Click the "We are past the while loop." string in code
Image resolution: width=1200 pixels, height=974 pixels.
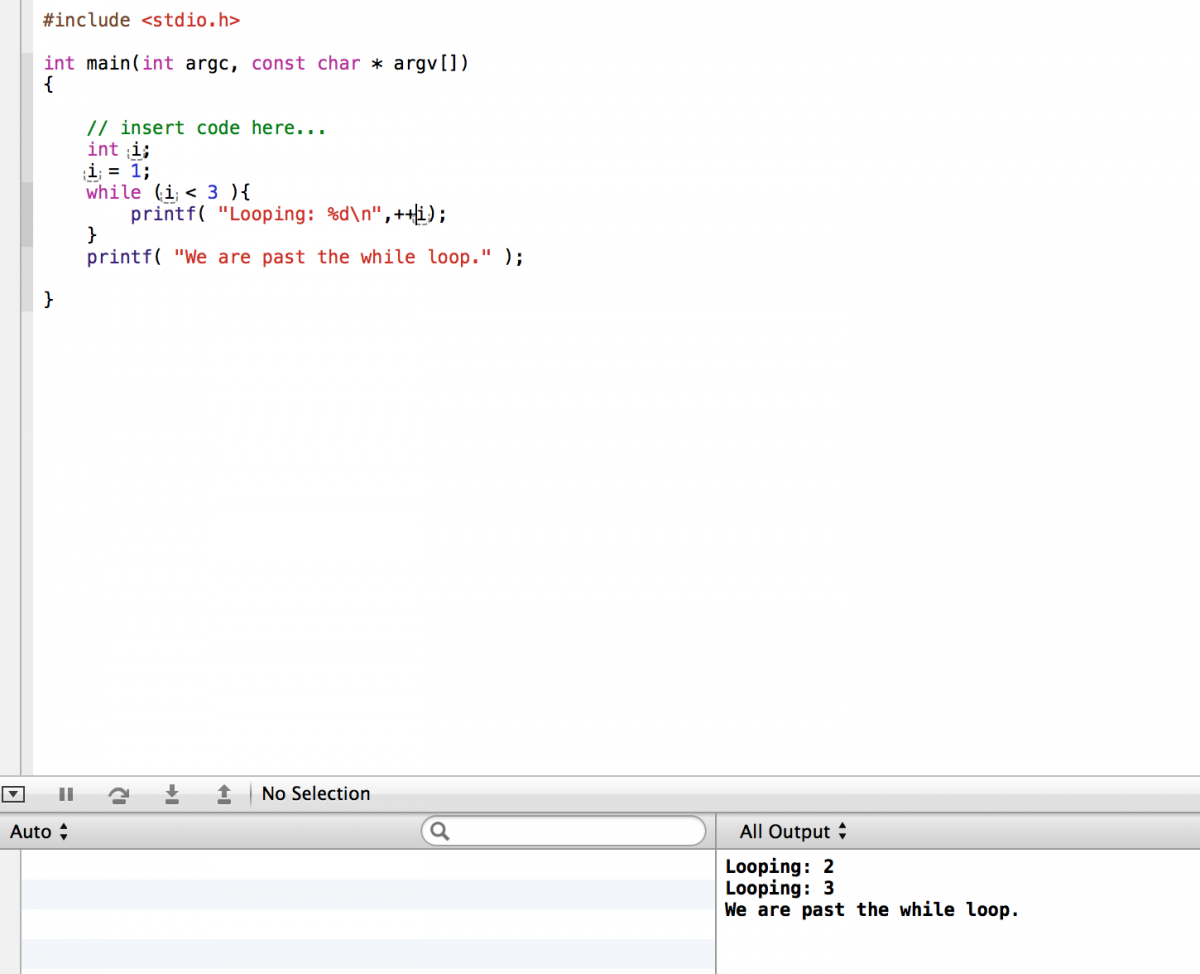click(x=333, y=257)
